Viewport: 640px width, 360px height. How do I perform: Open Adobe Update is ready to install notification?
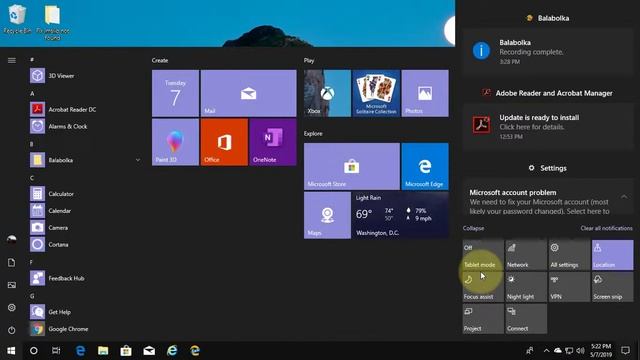point(548,127)
